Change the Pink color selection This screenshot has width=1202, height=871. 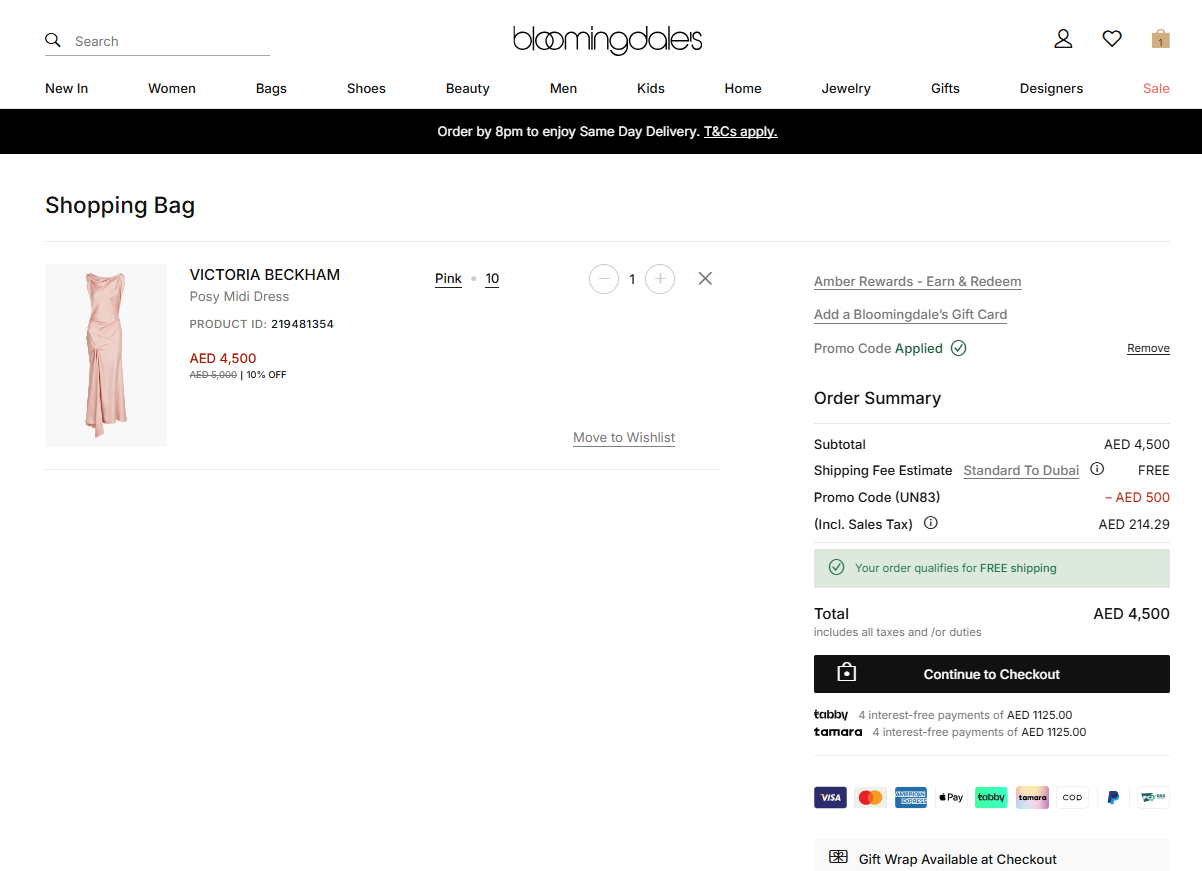448,279
